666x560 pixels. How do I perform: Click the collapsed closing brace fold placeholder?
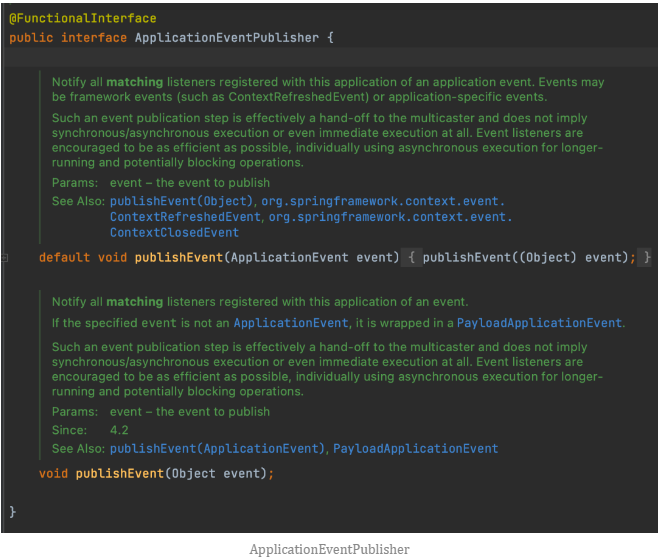coord(646,257)
